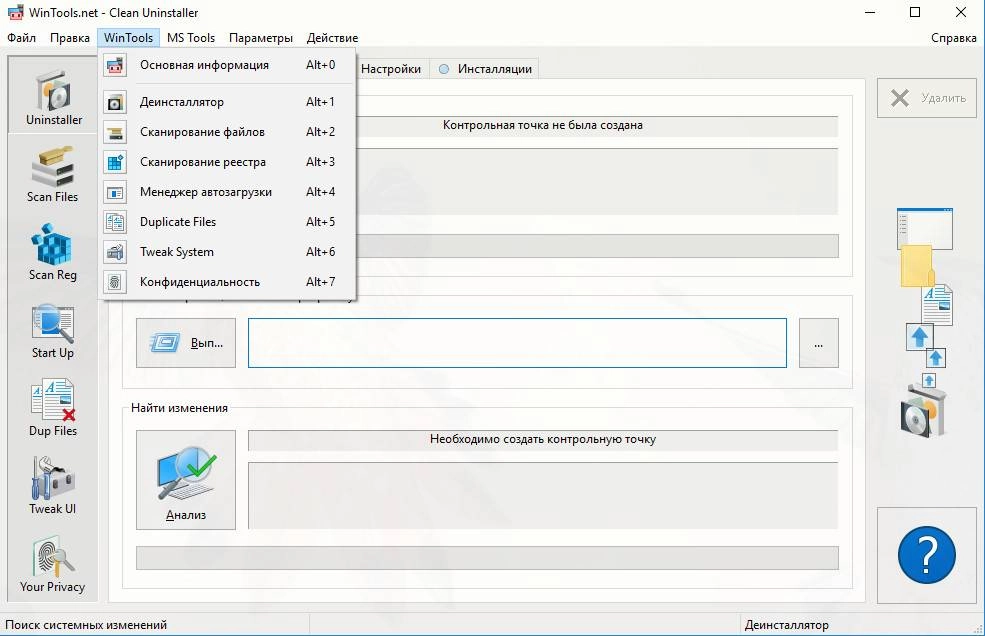The width and height of the screenshot is (985, 636).
Task: Click the Конфиденциальность fingerprint menu icon
Action: point(115,282)
